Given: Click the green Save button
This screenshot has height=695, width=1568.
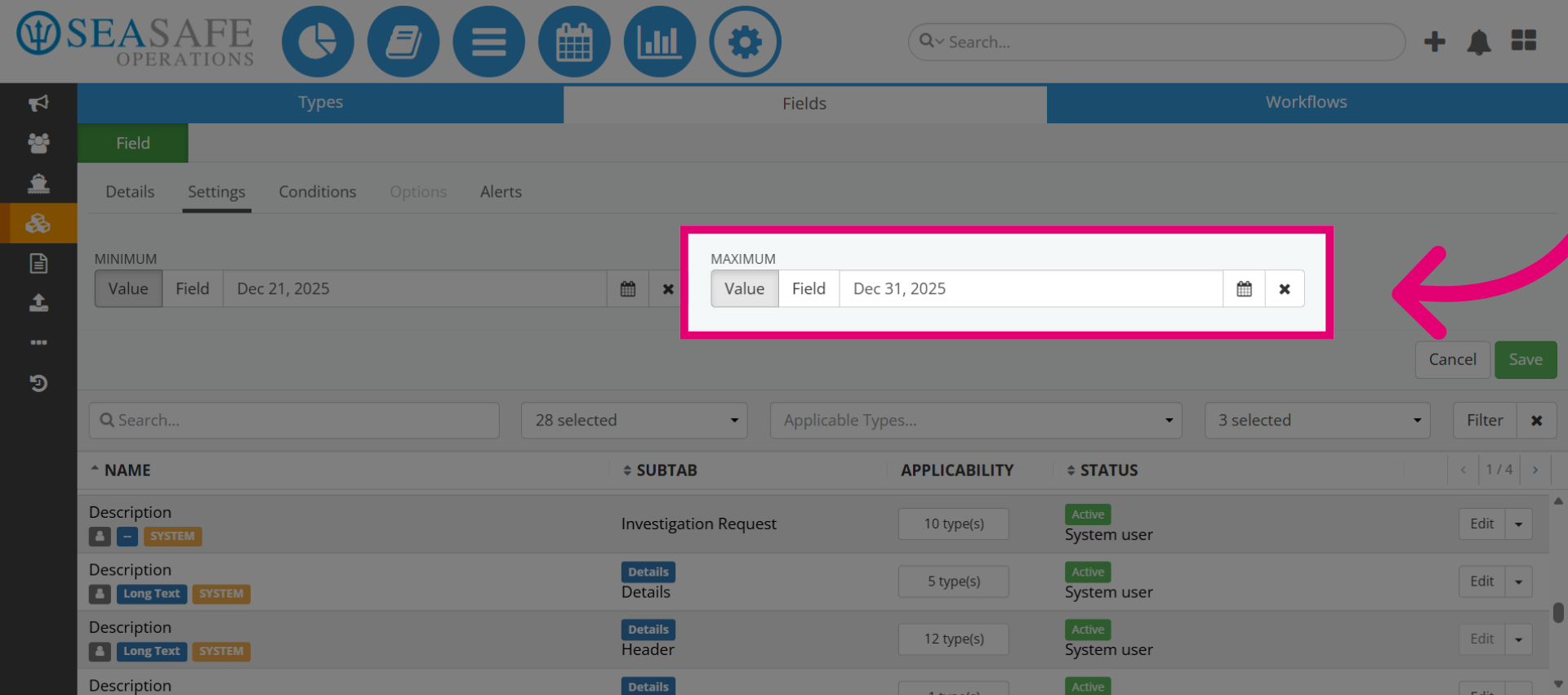Looking at the screenshot, I should 1526,360.
